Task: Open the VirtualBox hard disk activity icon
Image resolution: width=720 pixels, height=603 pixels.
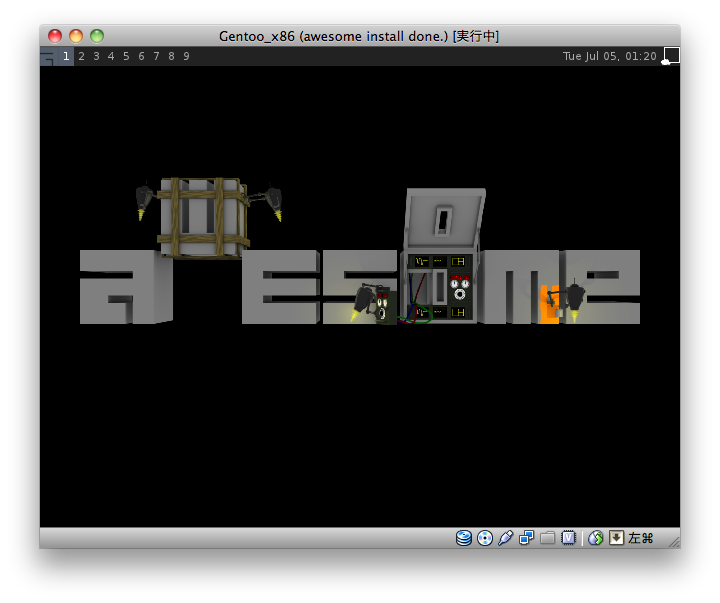Action: pos(464,538)
